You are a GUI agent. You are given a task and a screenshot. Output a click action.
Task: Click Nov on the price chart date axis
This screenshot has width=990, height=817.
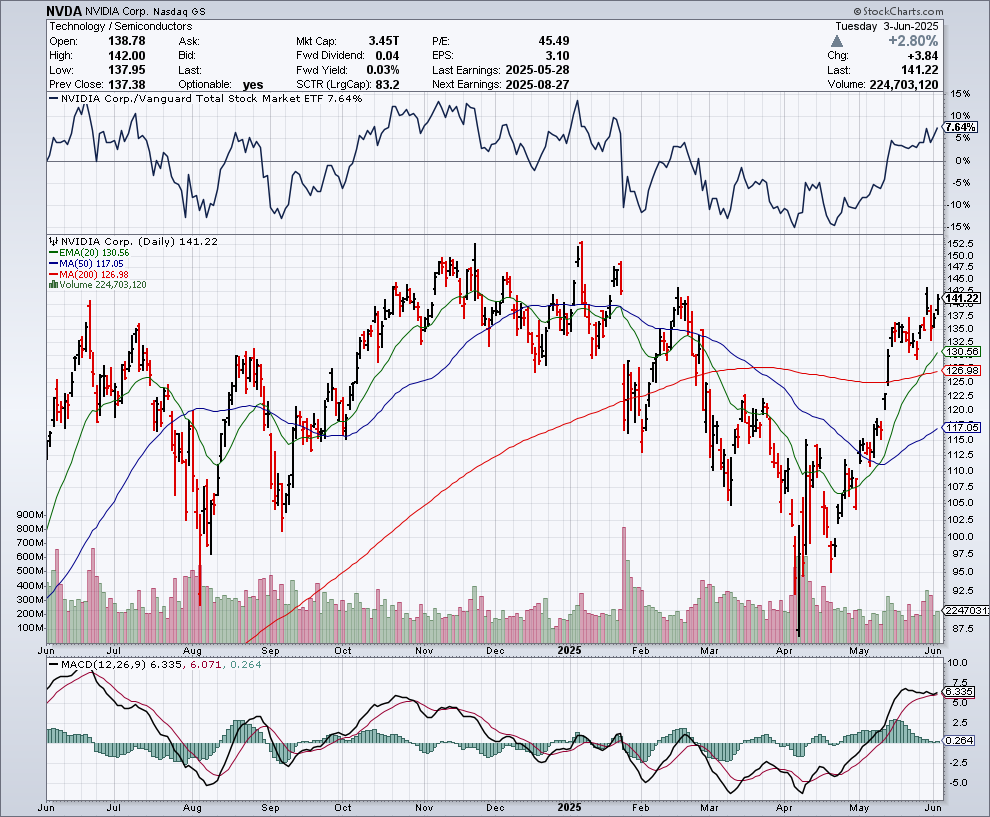coord(424,650)
